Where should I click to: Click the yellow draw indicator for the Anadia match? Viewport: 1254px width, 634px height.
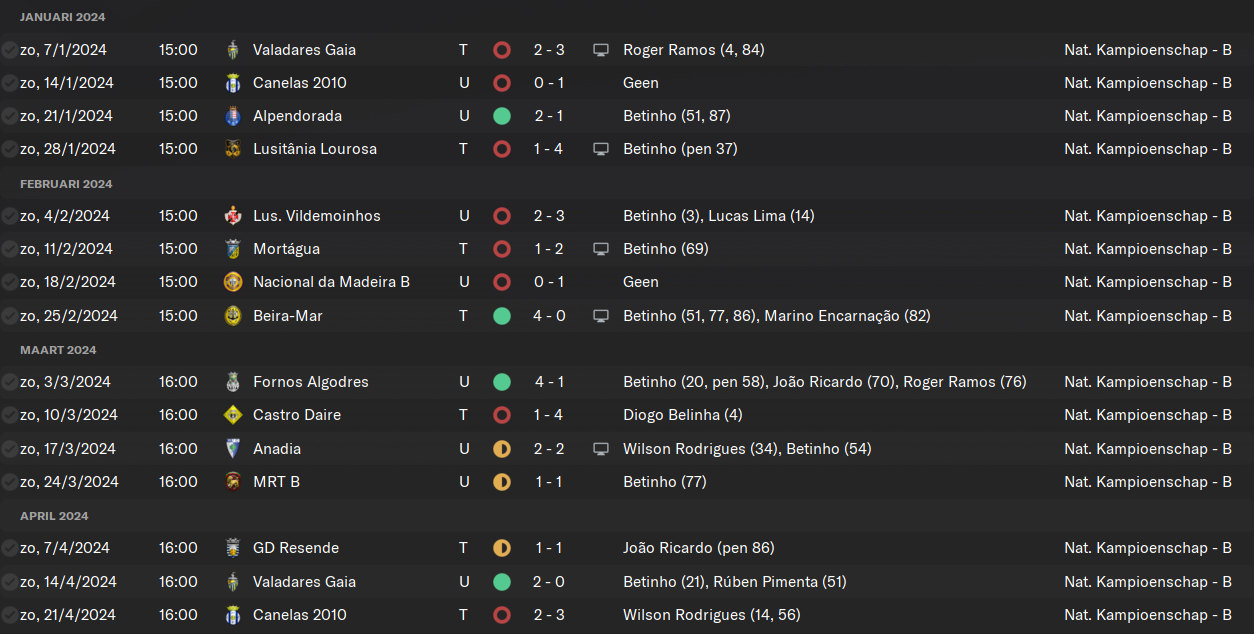(x=502, y=449)
